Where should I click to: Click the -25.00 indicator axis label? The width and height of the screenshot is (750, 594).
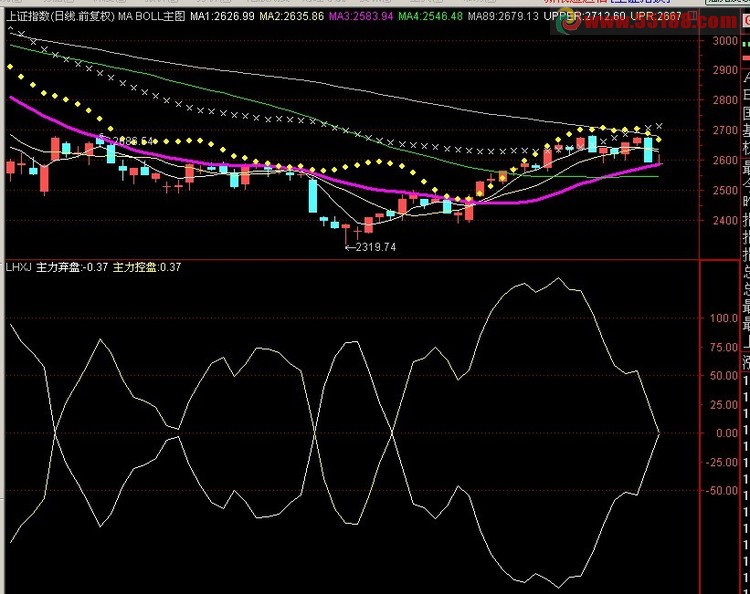[722, 462]
